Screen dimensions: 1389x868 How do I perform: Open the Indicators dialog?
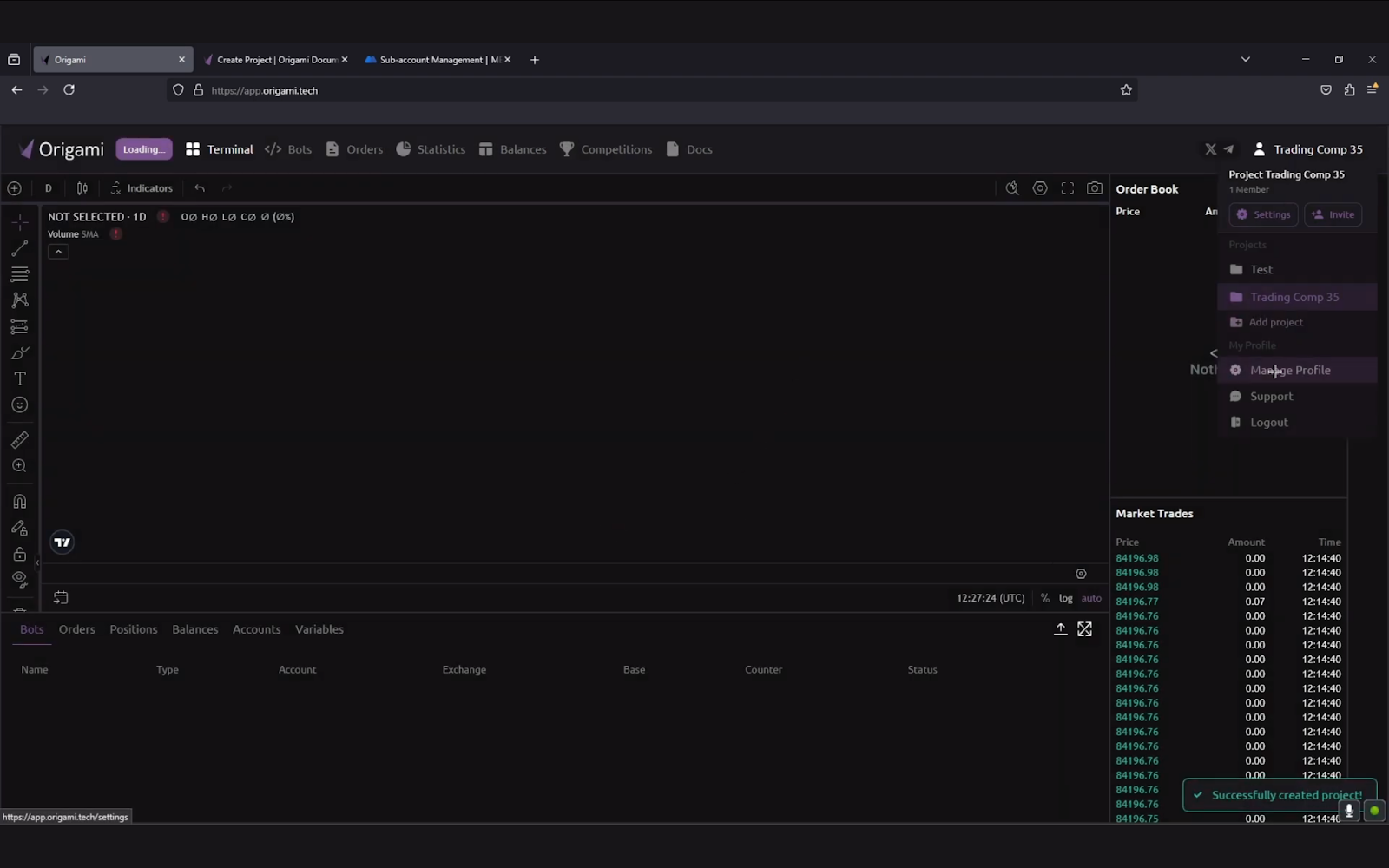tap(142, 188)
